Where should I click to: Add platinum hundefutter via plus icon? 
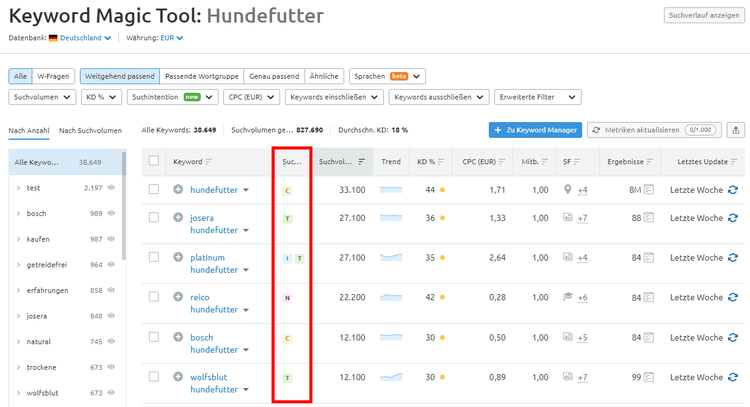pyautogui.click(x=178, y=257)
